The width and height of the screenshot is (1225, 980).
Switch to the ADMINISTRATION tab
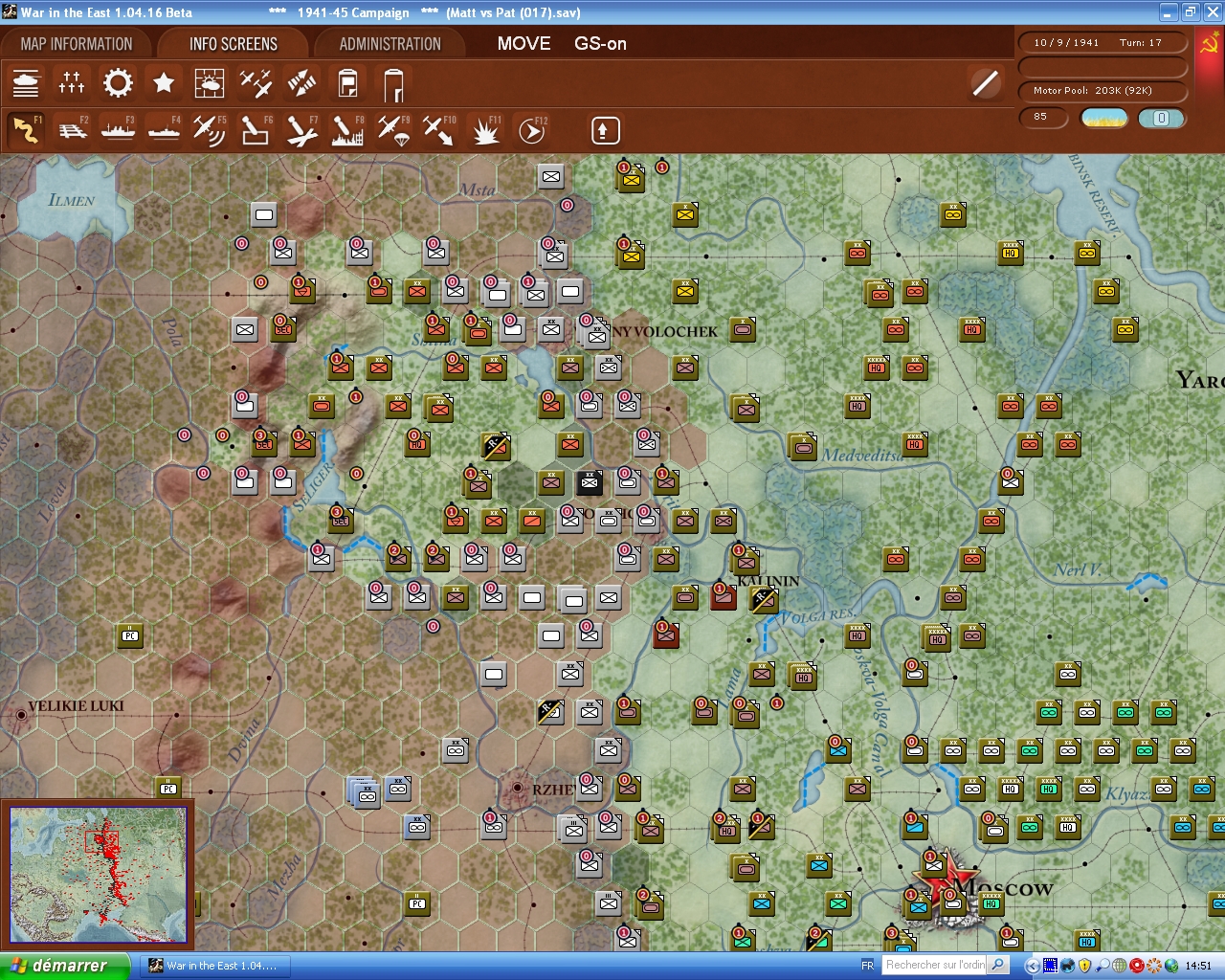(390, 44)
